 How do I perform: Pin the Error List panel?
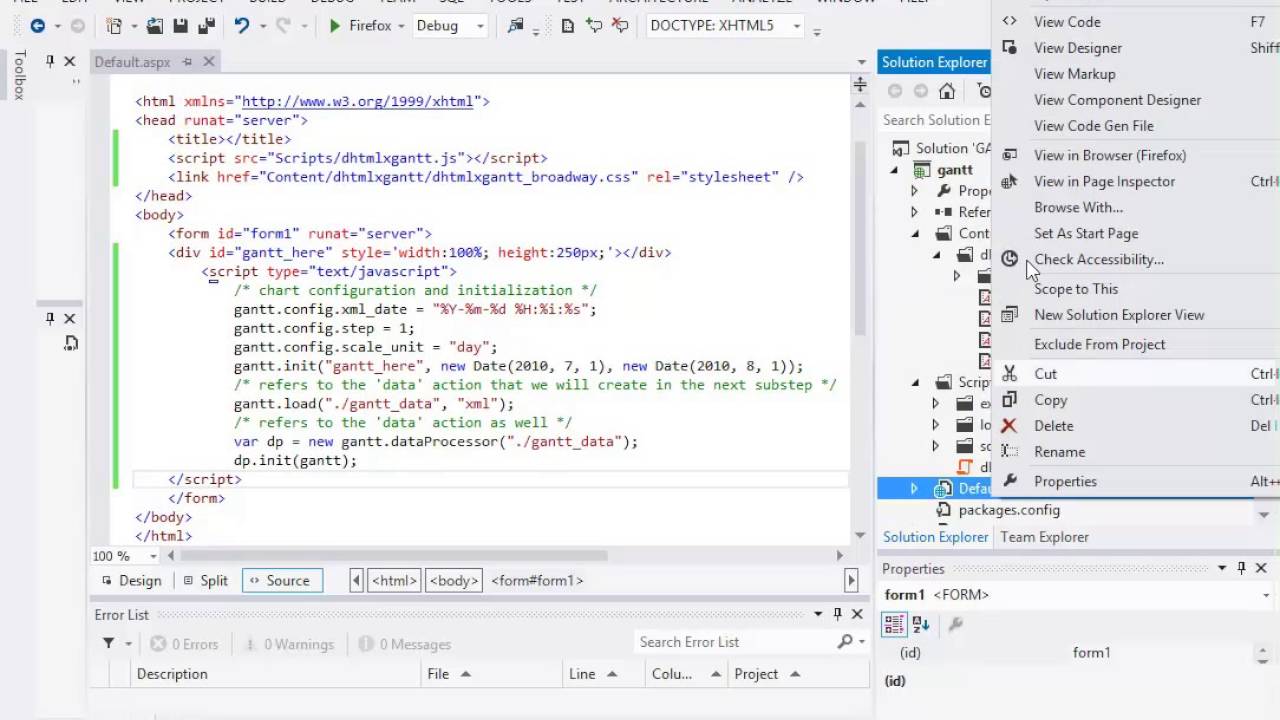pyautogui.click(x=838, y=614)
